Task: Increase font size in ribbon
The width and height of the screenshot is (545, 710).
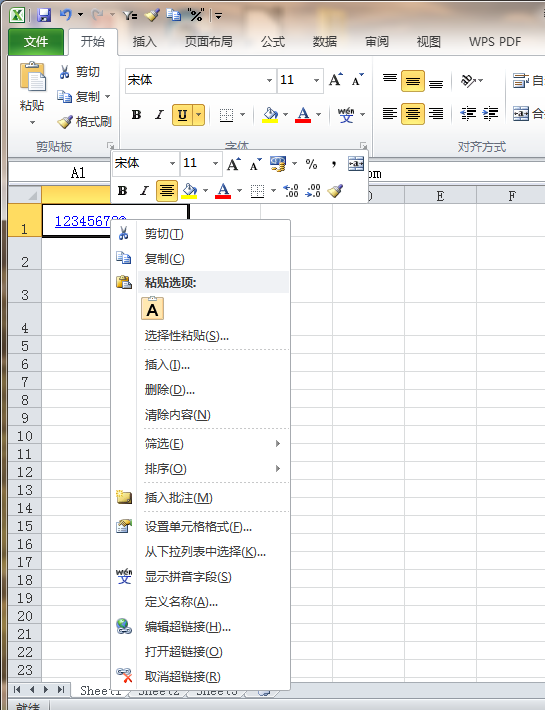Action: point(335,80)
